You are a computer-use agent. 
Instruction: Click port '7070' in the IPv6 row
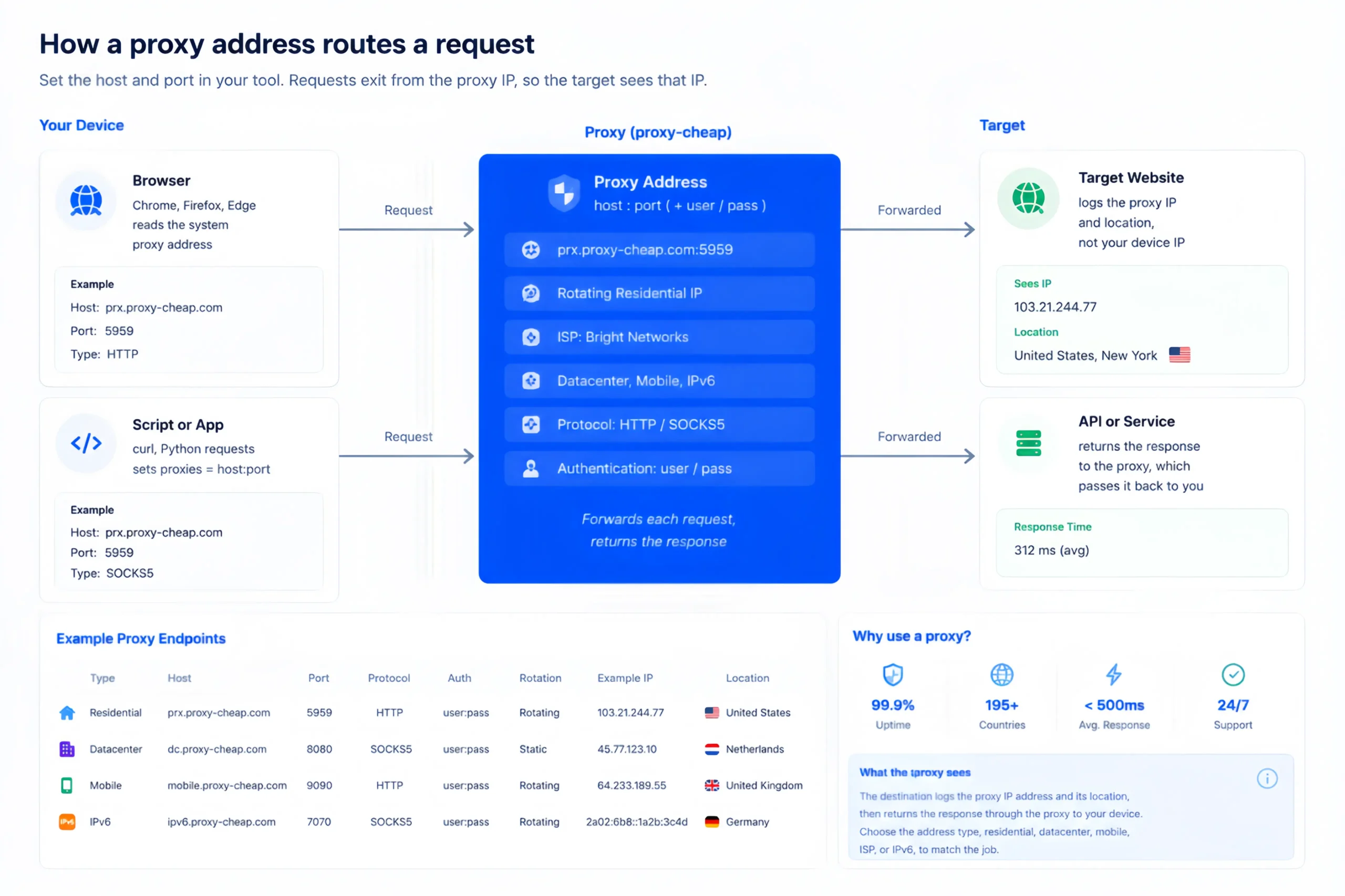pos(318,822)
